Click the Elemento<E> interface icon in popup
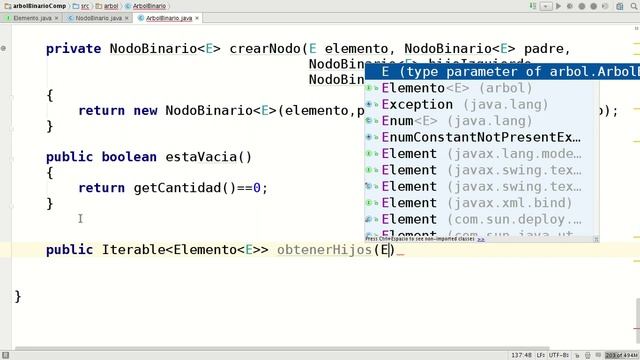 (x=369, y=88)
